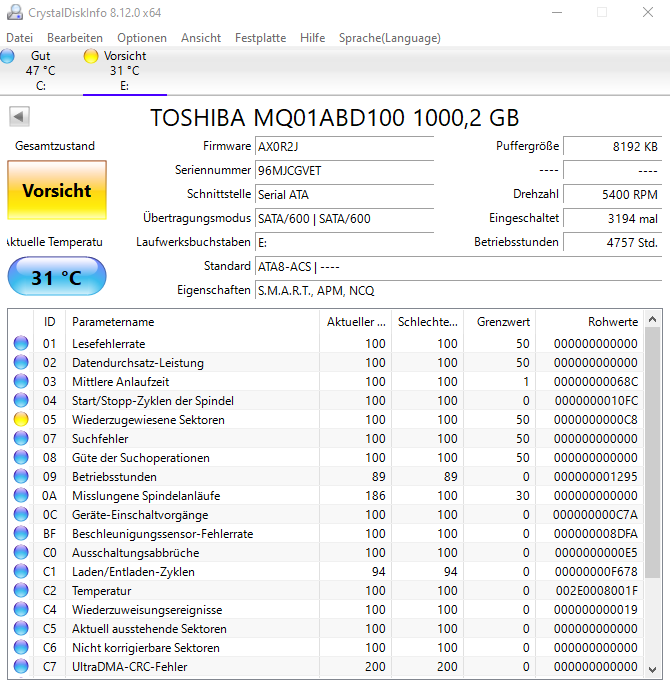Select the Vorsicht 31 °C E: disk tab

[125, 71]
